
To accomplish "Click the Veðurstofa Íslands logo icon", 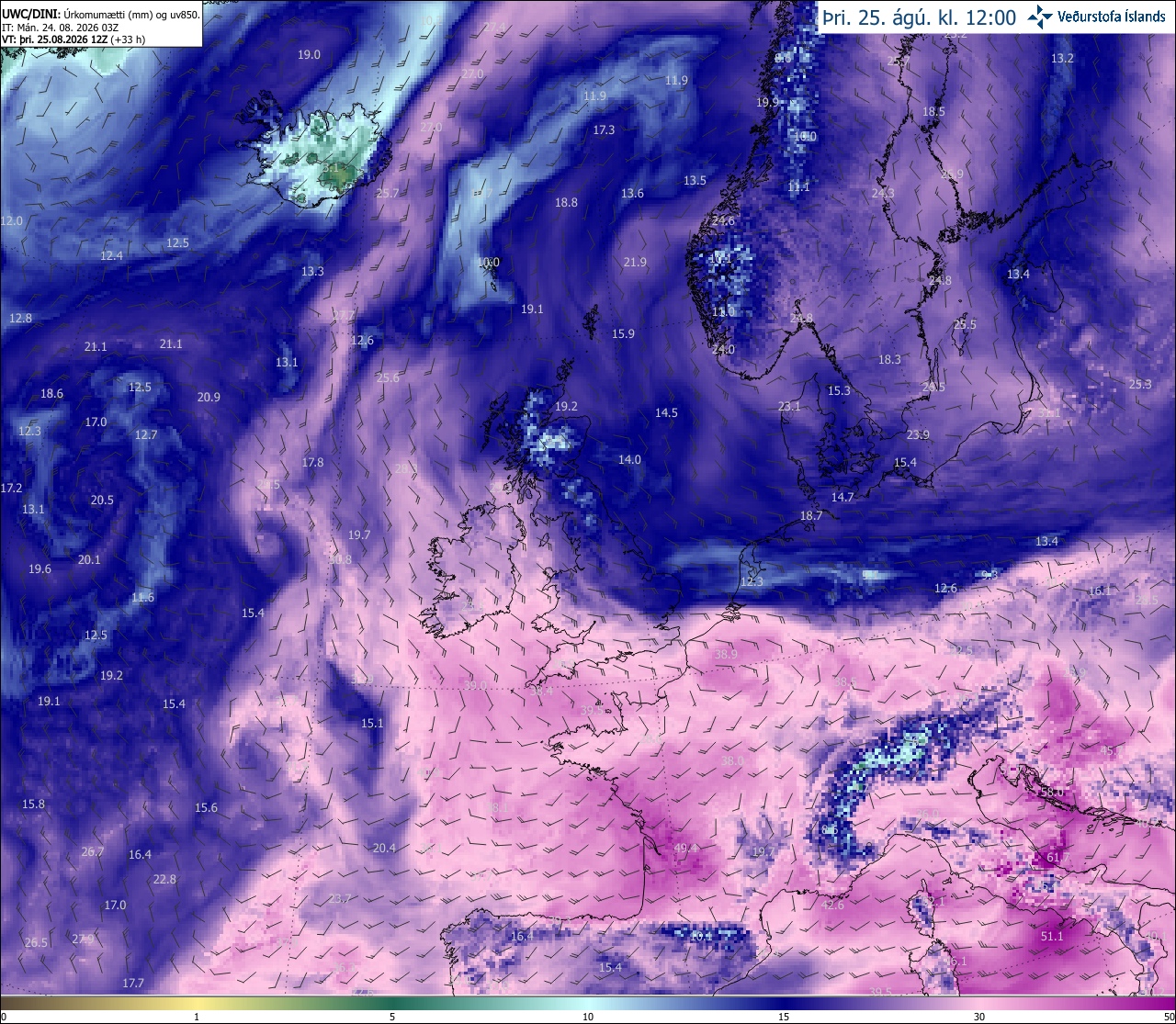I will pyautogui.click(x=1040, y=17).
